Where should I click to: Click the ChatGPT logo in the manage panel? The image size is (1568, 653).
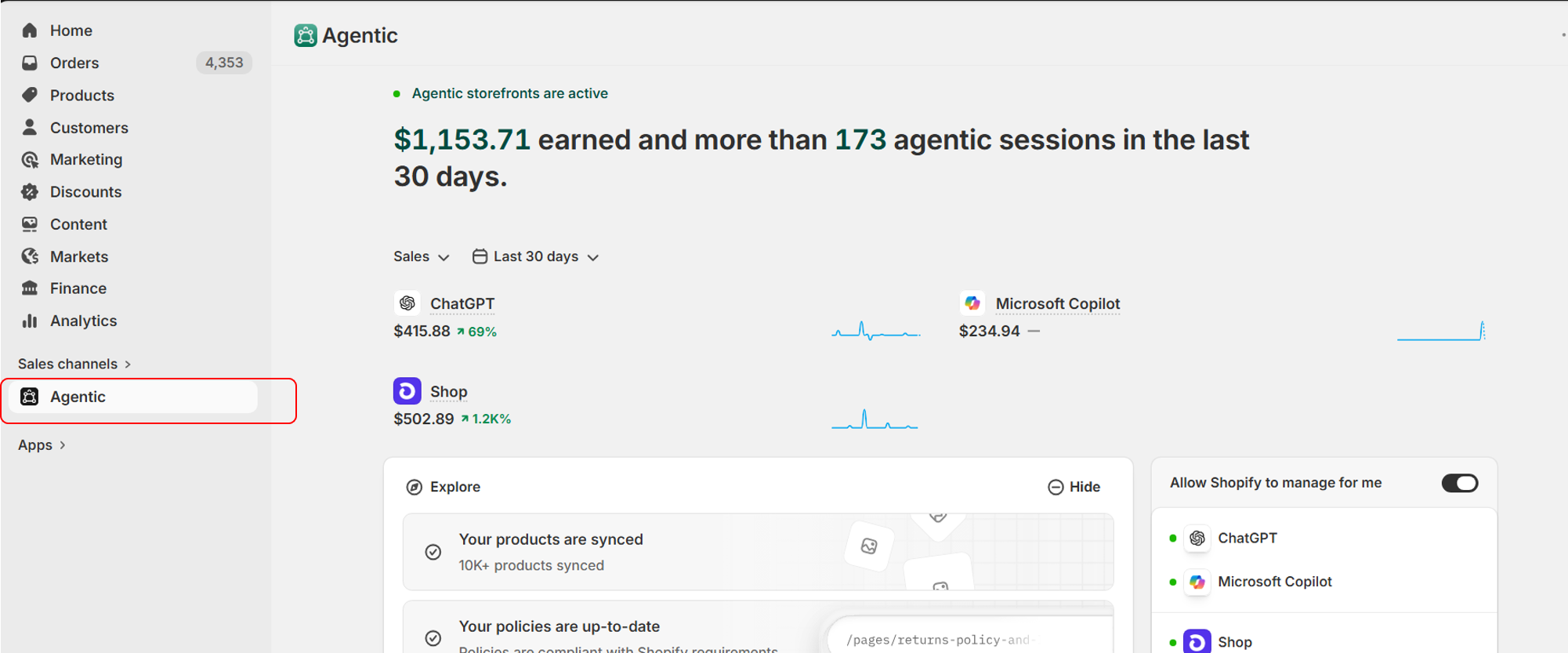pyautogui.click(x=1197, y=539)
